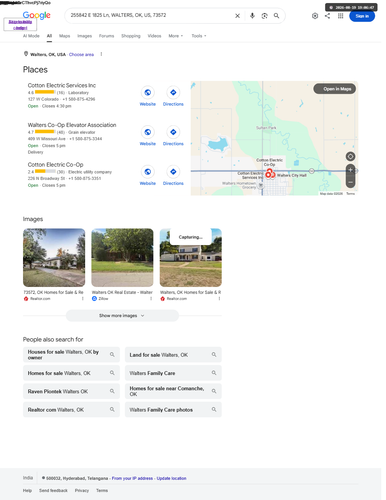Zoom in on the map
This screenshot has height=500, width=386.
point(350,170)
